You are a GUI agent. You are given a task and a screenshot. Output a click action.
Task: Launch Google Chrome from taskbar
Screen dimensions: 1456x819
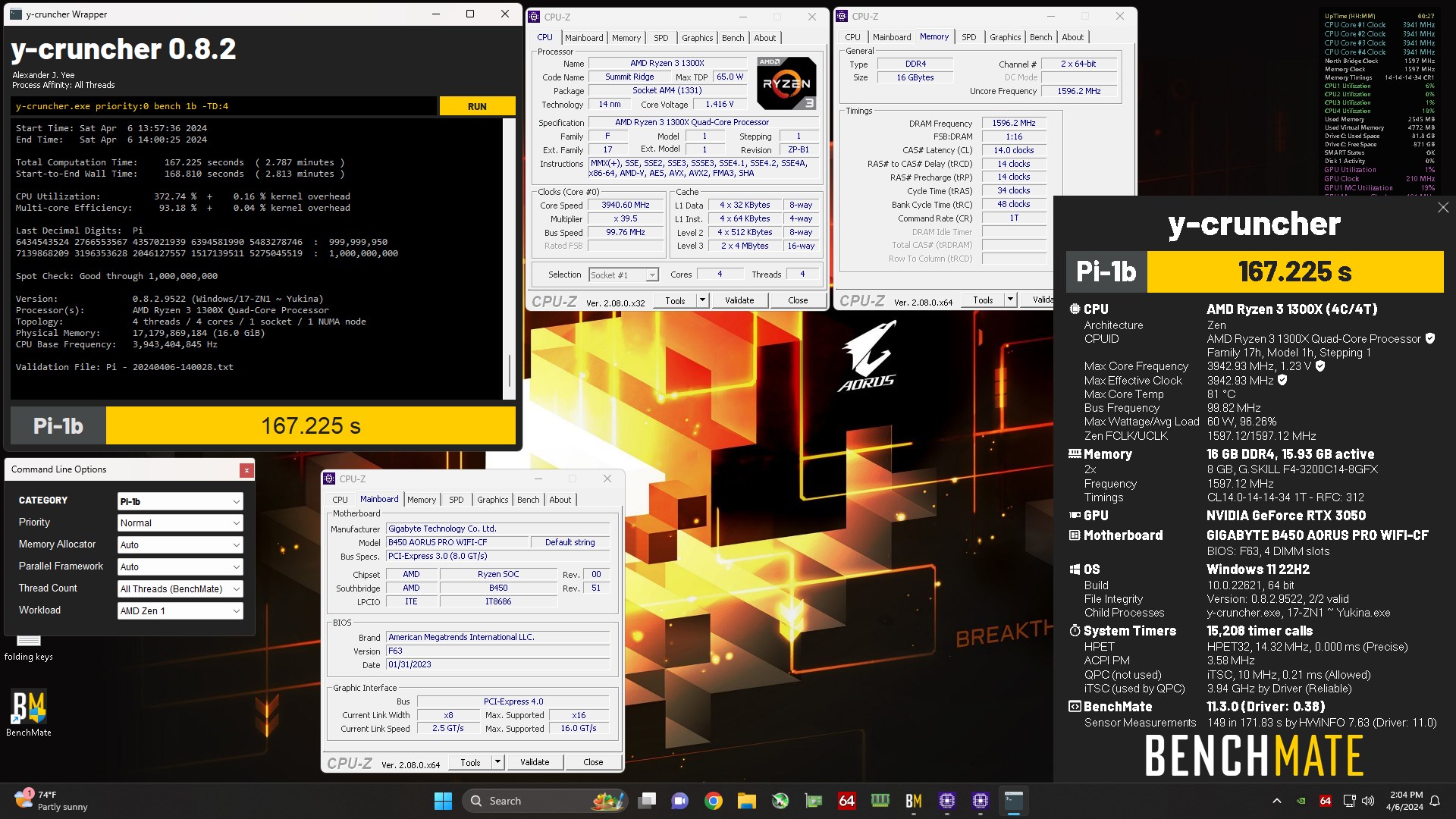point(713,801)
